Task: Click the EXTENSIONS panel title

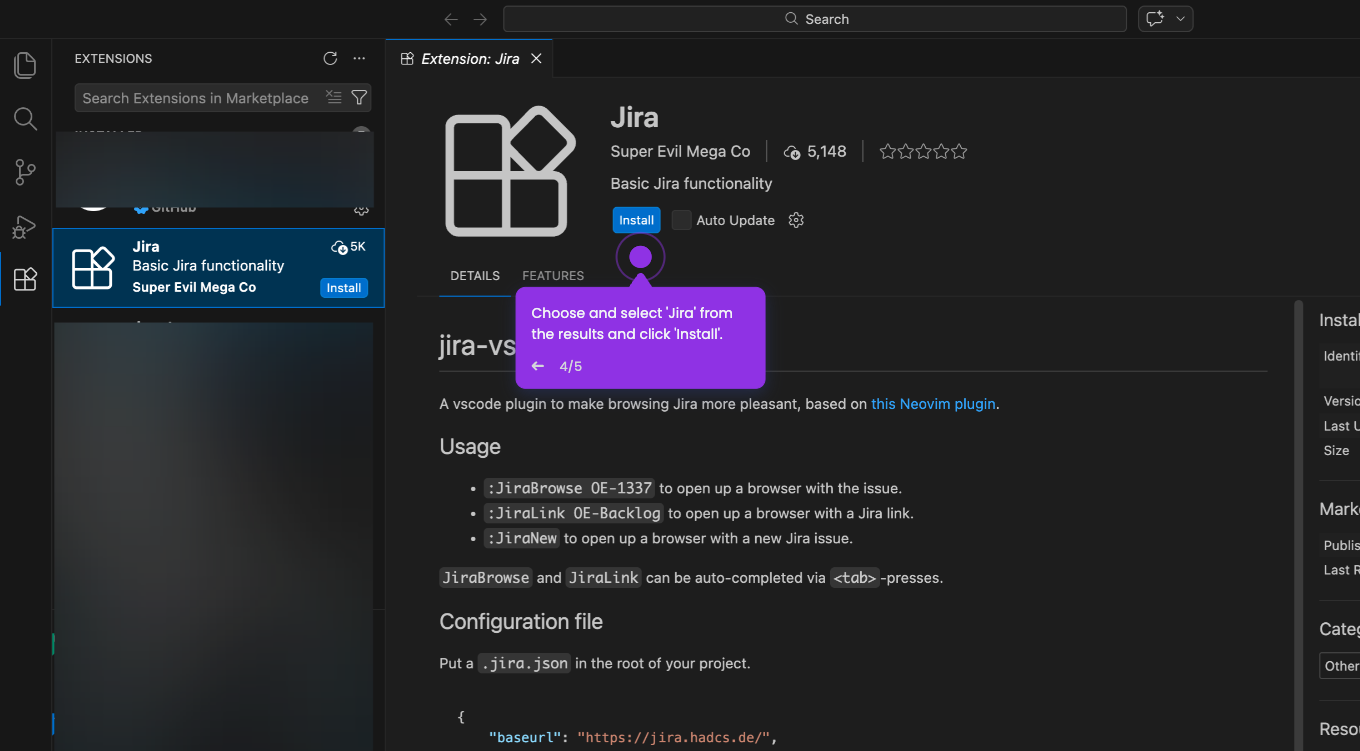Action: coord(113,59)
